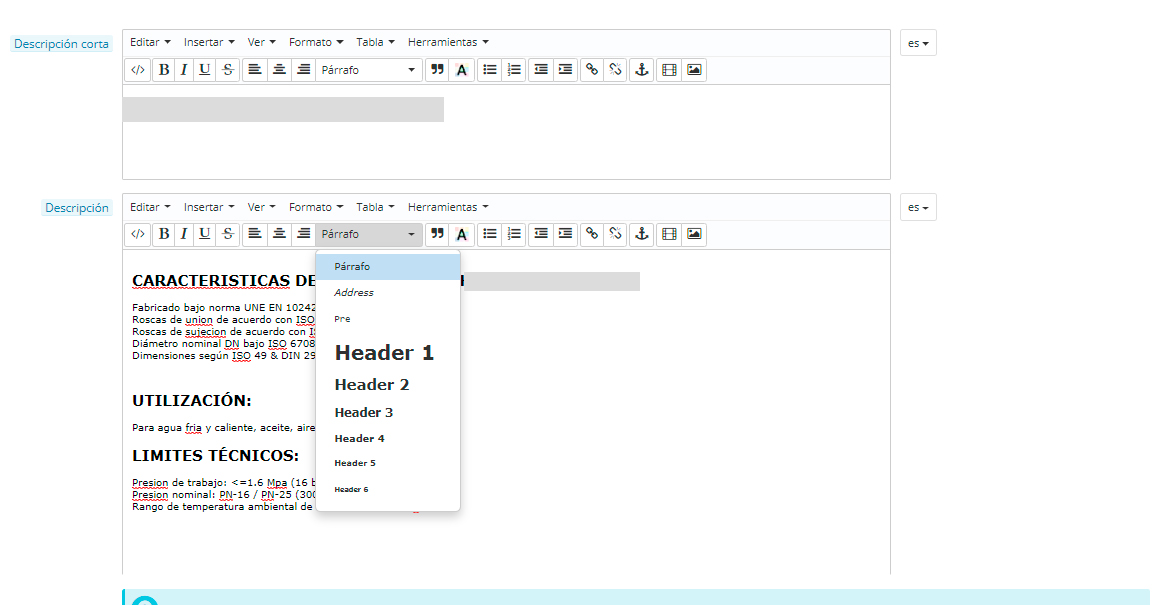Toggle bold in Descripción corta editor

164,70
